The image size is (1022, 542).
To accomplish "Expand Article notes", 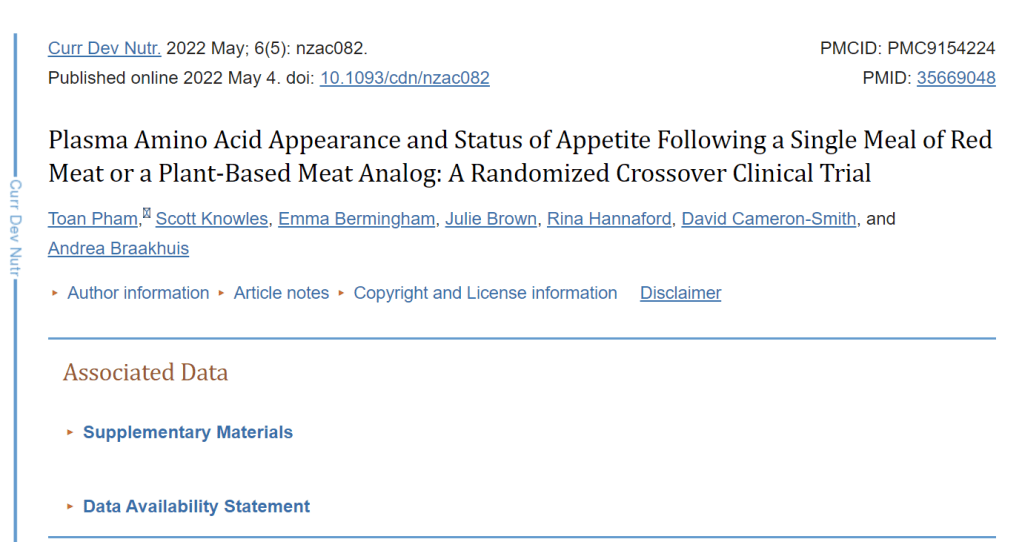I will pos(280,293).
